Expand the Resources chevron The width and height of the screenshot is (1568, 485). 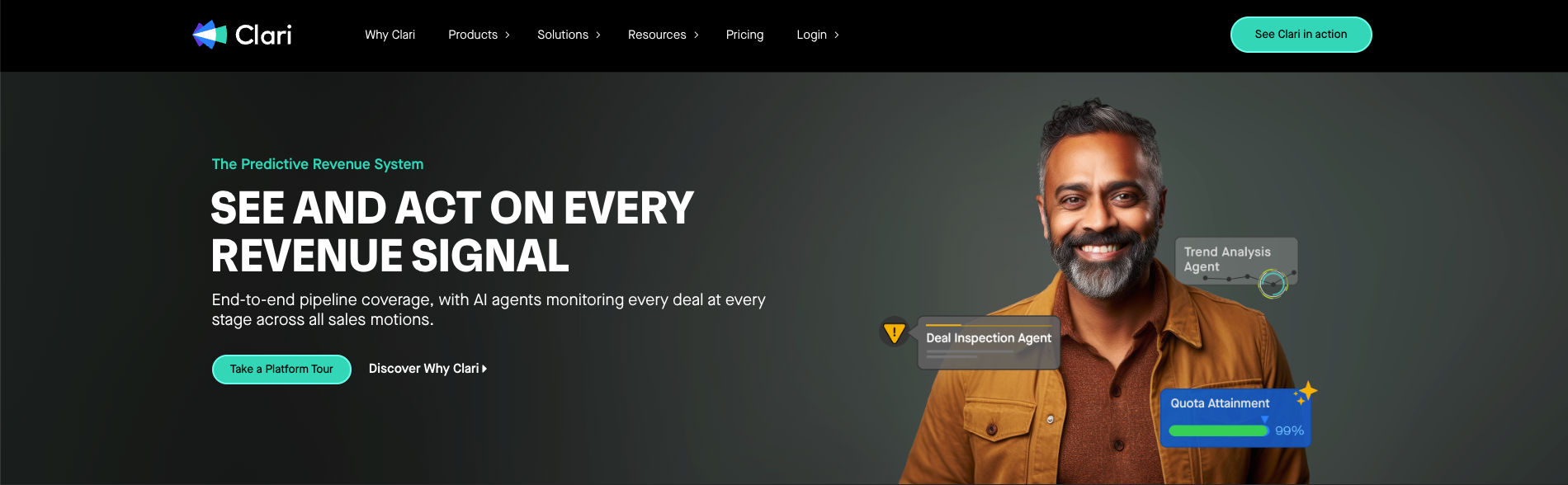[697, 35]
